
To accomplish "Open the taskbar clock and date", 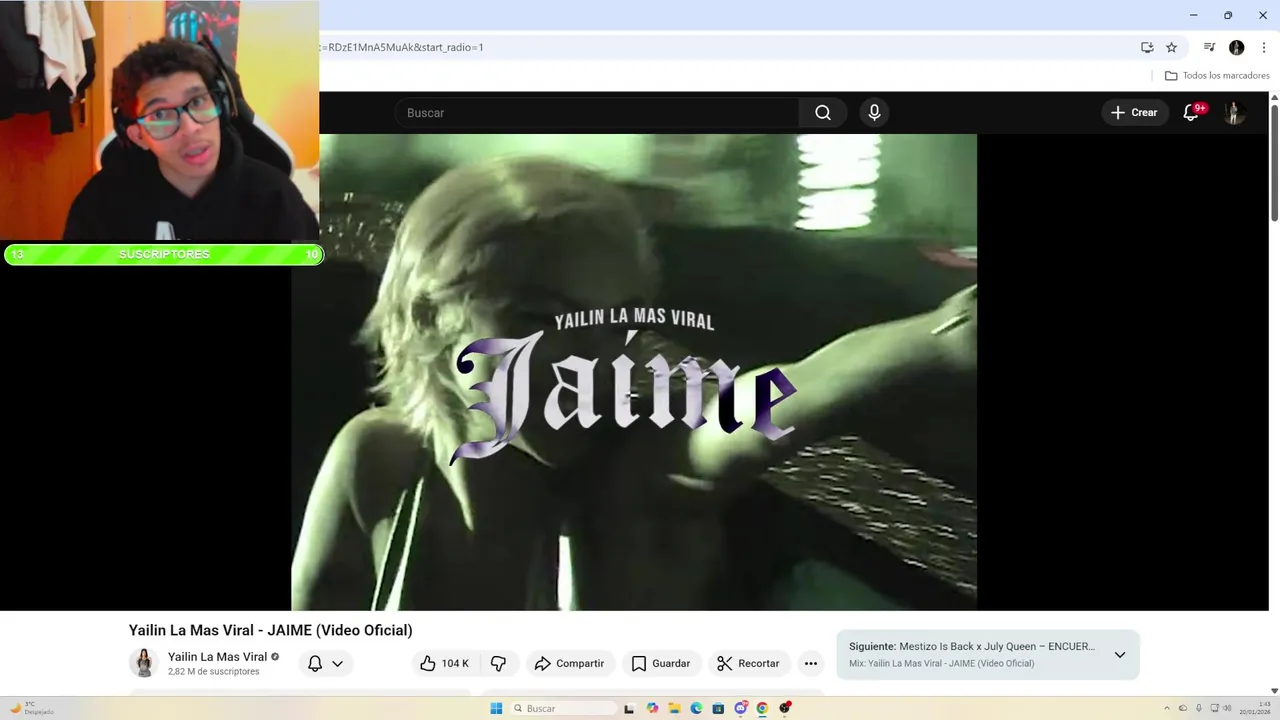I will pyautogui.click(x=1255, y=708).
